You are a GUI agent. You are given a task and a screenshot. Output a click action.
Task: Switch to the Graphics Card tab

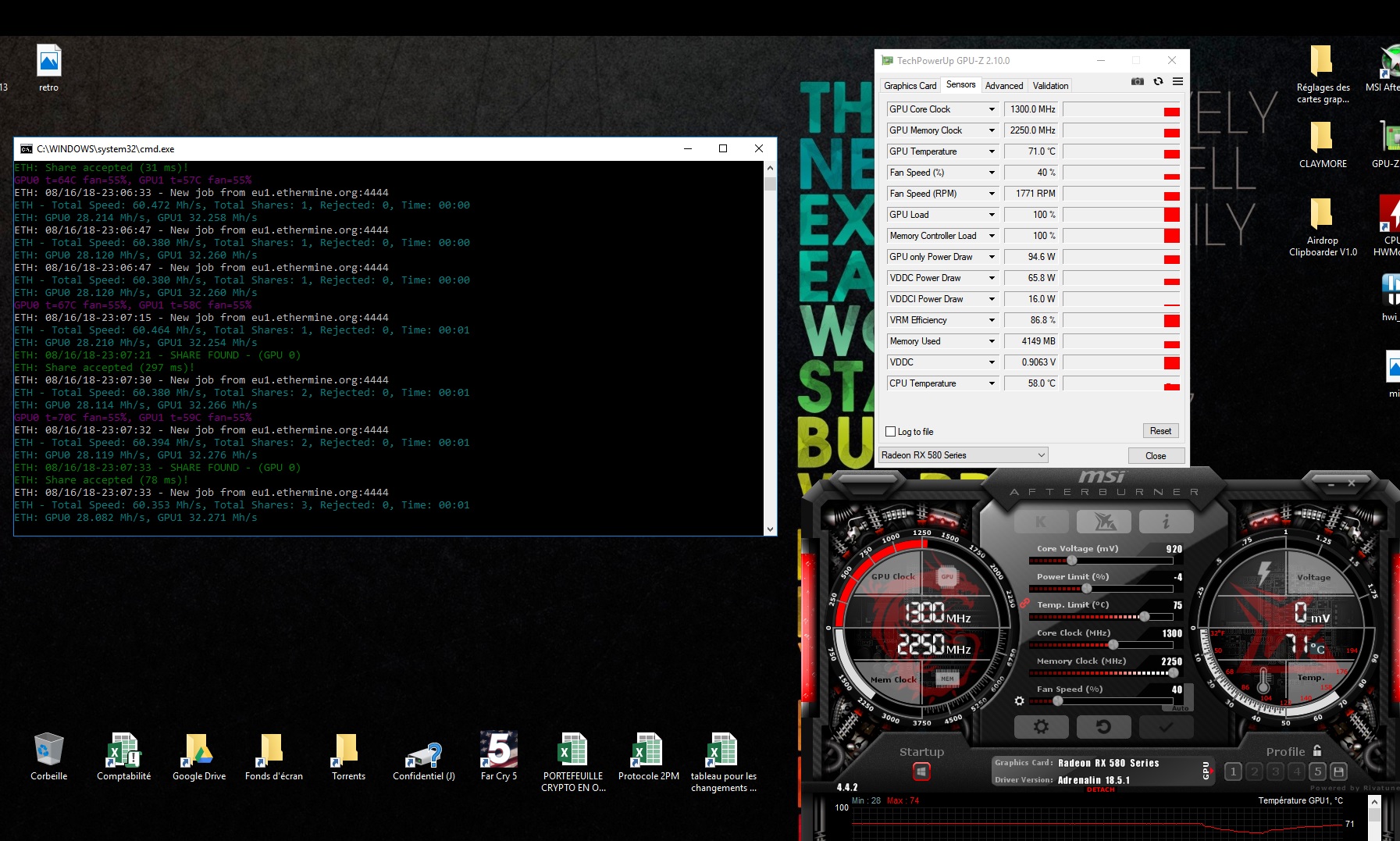[x=910, y=85]
